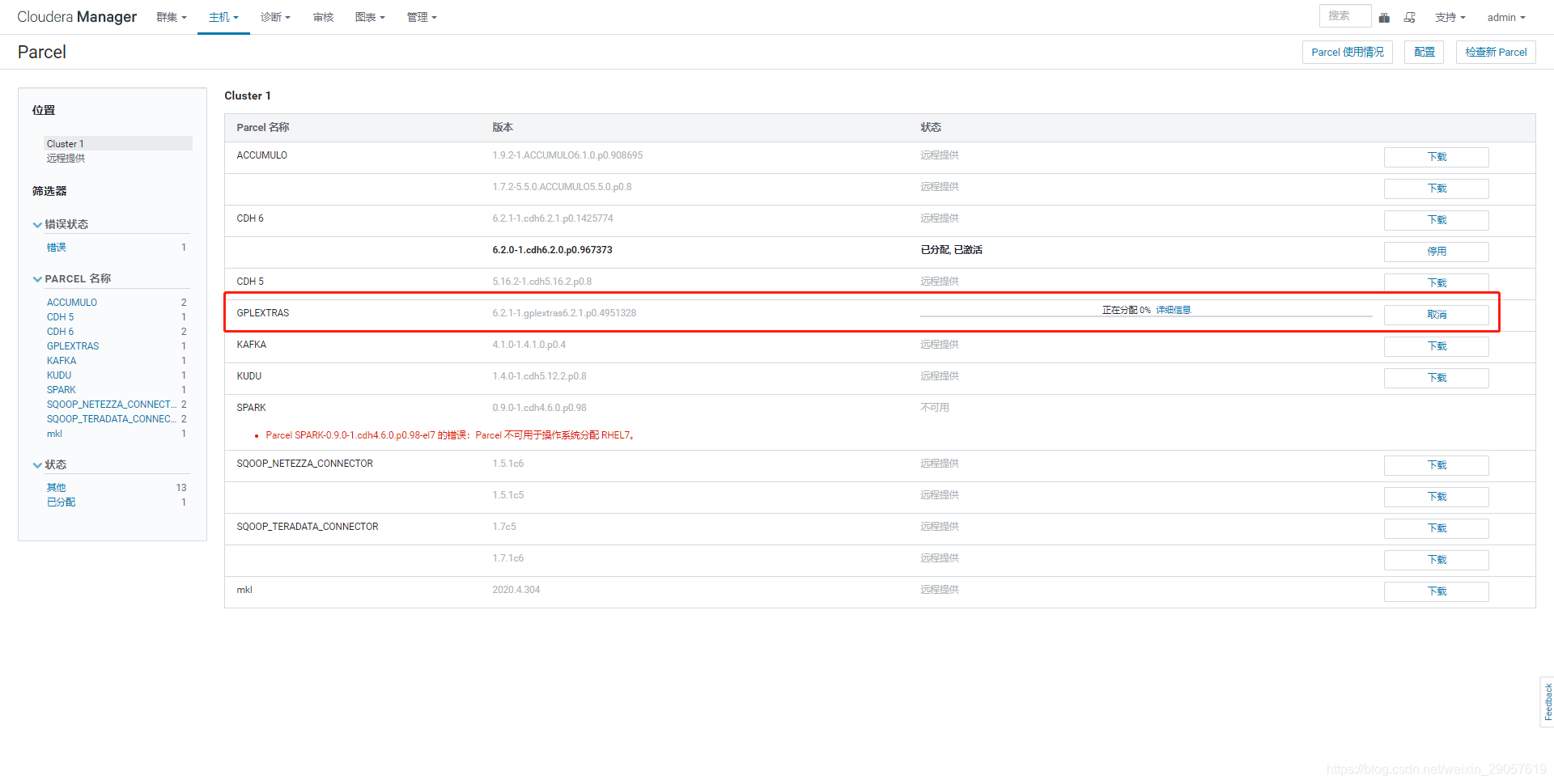
Task: Download ACCUMULO 1.9.2 parcel
Action: pos(1436,157)
